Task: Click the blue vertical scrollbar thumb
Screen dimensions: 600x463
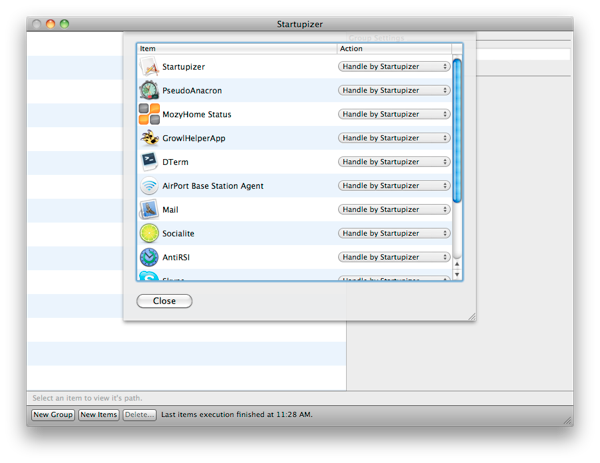Action: point(457,130)
